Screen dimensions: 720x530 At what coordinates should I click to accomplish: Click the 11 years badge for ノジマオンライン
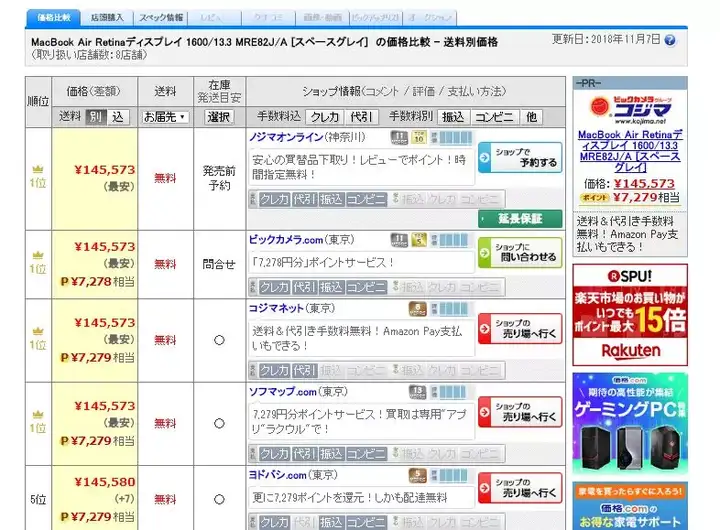click(399, 137)
